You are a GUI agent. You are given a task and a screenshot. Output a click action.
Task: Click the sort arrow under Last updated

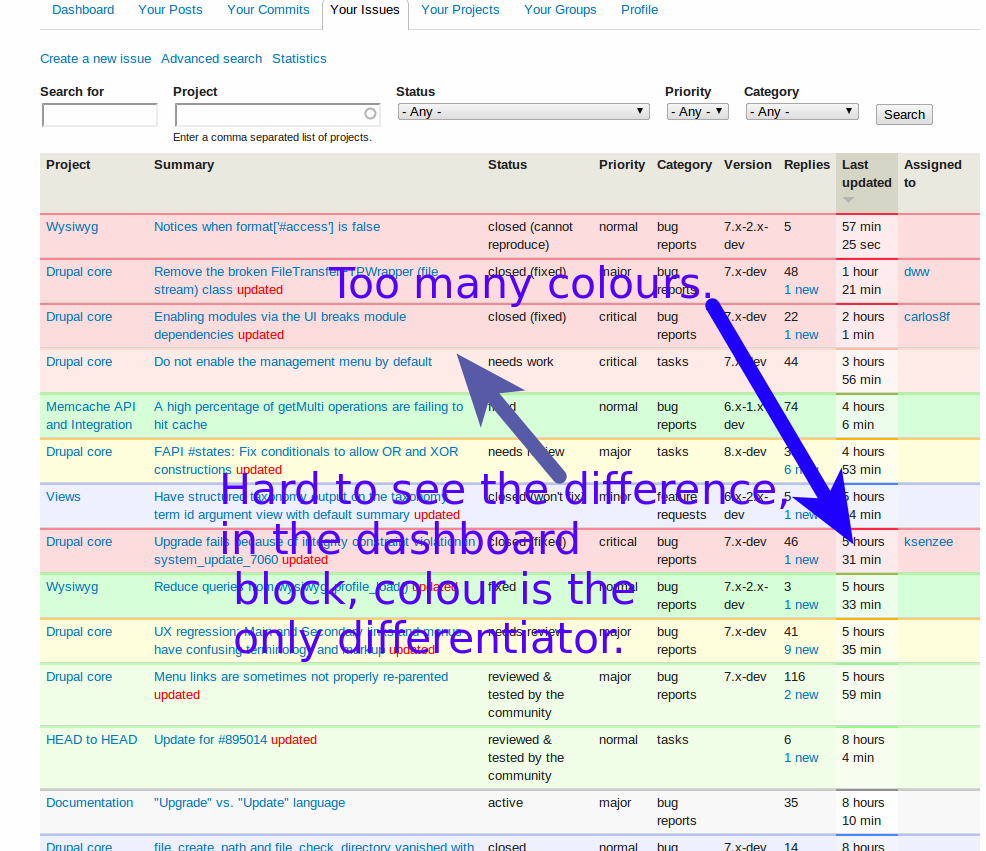pyautogui.click(x=849, y=200)
